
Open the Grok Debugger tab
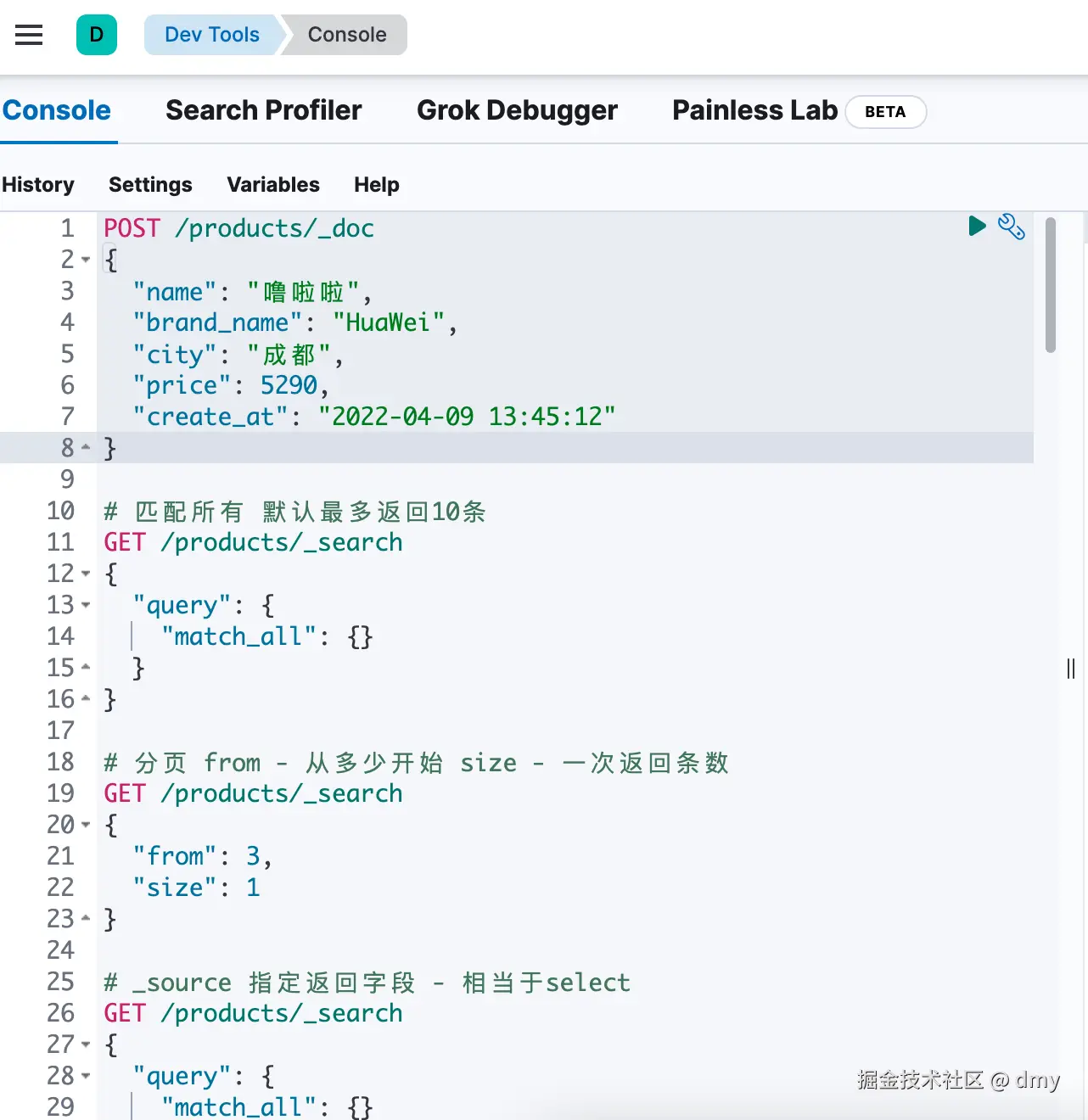click(517, 110)
